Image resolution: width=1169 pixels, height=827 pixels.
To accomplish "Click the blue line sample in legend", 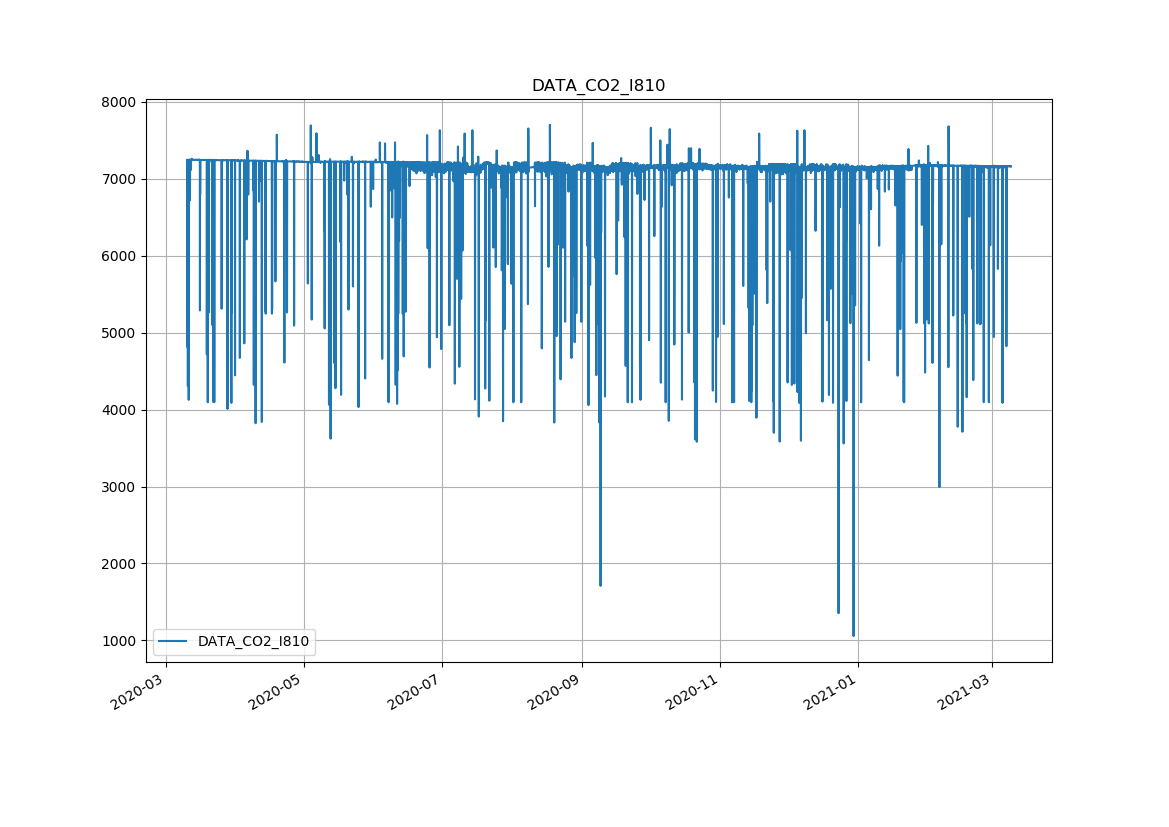I will click(x=175, y=641).
